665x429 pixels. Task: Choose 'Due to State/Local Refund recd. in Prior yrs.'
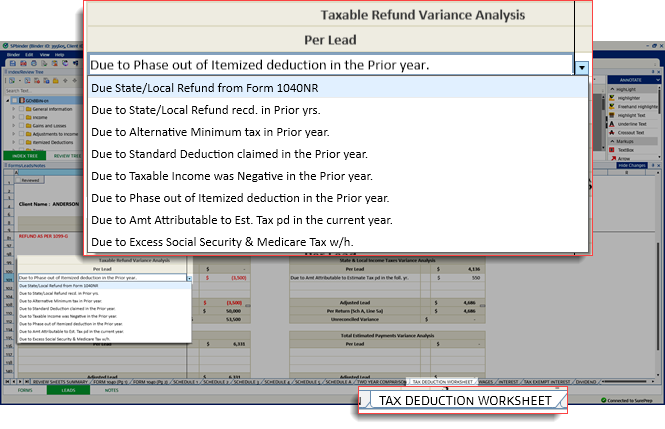point(338,110)
